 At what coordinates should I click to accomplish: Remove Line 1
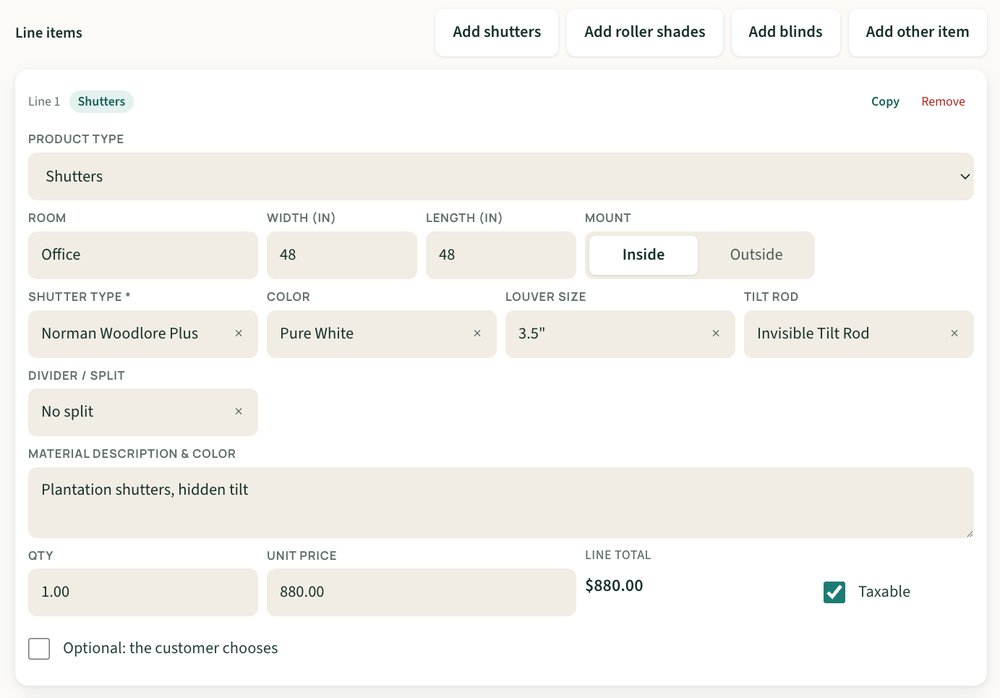click(x=943, y=101)
